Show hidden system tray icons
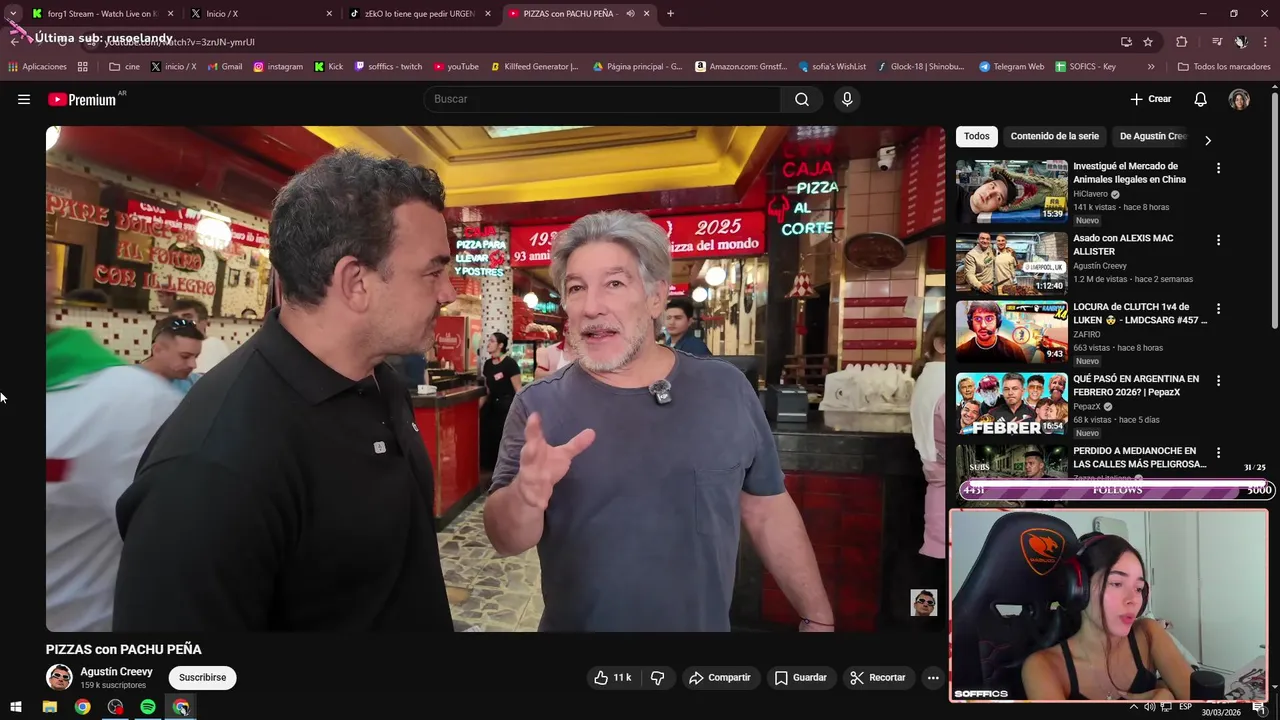This screenshot has width=1280, height=720. coord(1134,707)
